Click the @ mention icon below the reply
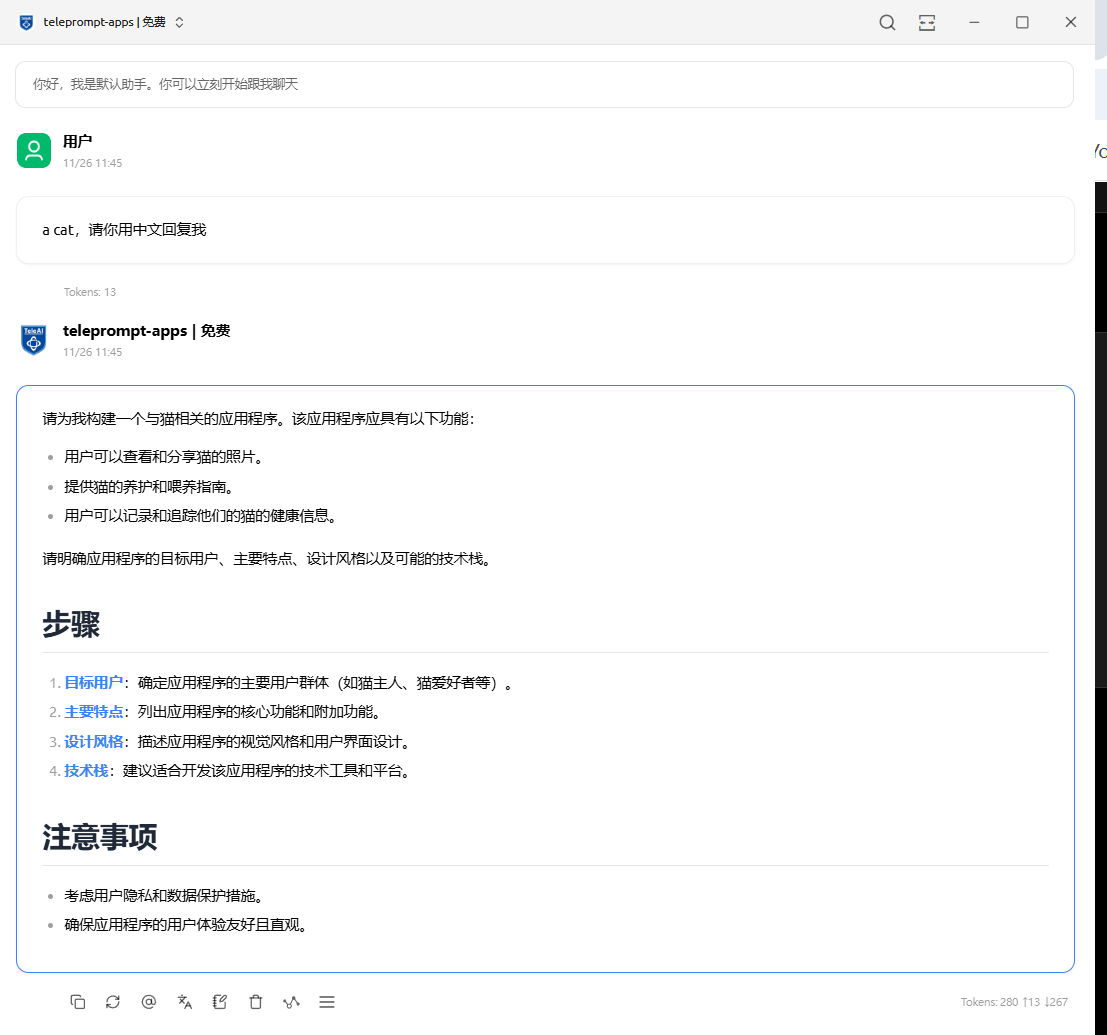The width and height of the screenshot is (1107, 1035). 149,1002
